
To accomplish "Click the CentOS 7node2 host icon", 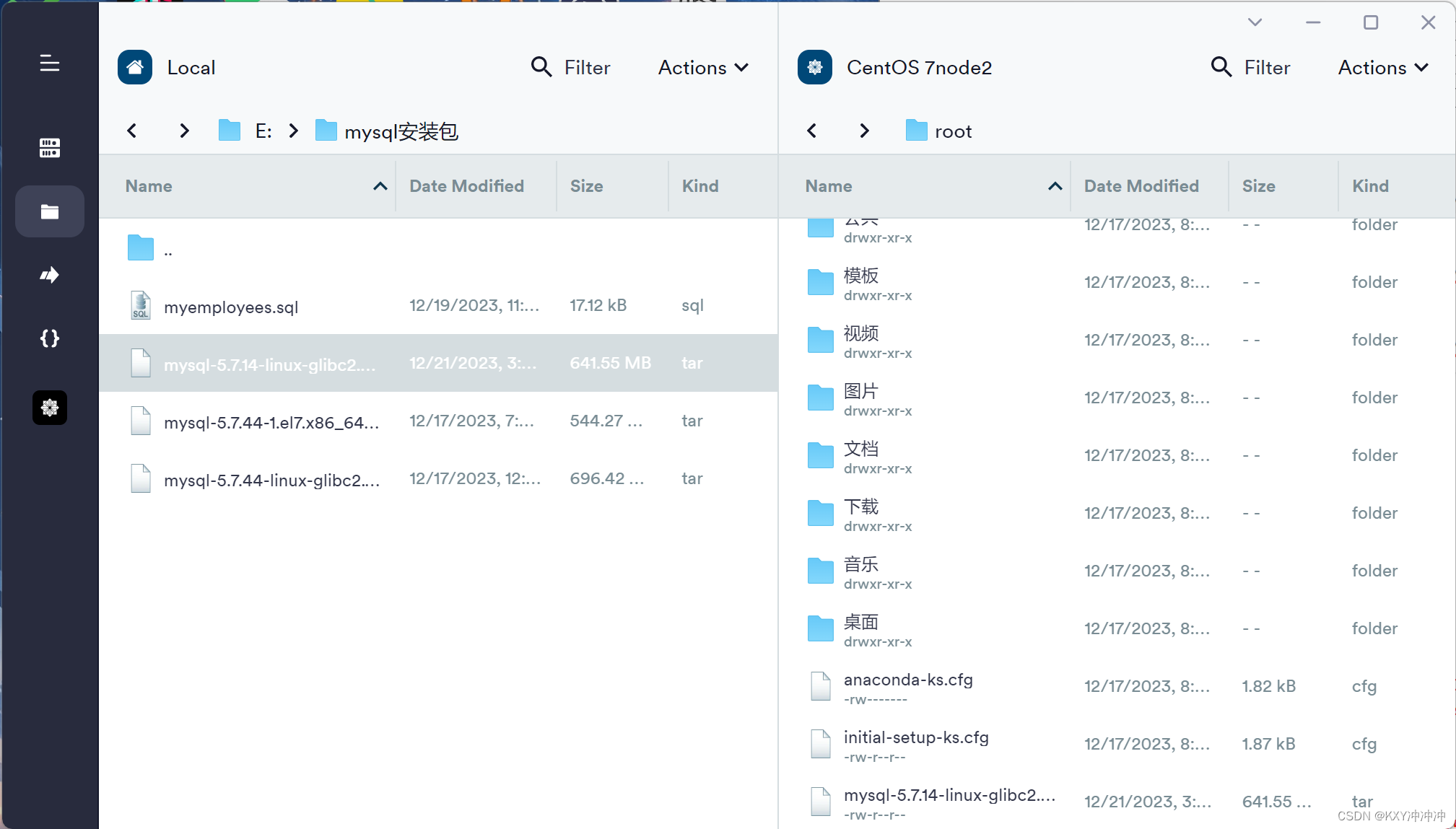I will [x=814, y=67].
